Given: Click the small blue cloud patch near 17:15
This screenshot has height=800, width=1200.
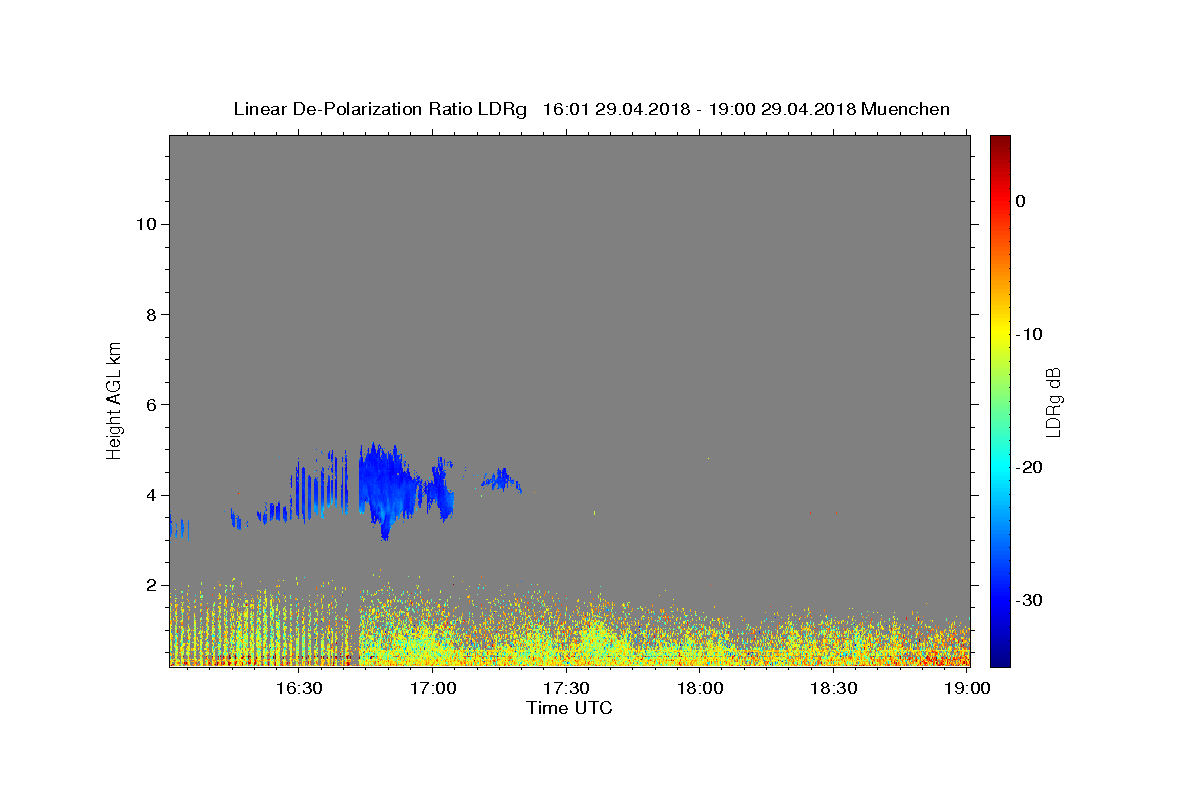Looking at the screenshot, I should 501,480.
